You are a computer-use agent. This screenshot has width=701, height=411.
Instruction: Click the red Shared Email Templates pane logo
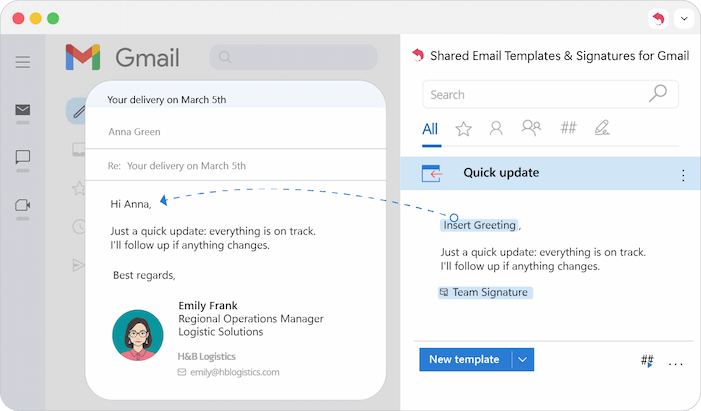pyautogui.click(x=418, y=55)
